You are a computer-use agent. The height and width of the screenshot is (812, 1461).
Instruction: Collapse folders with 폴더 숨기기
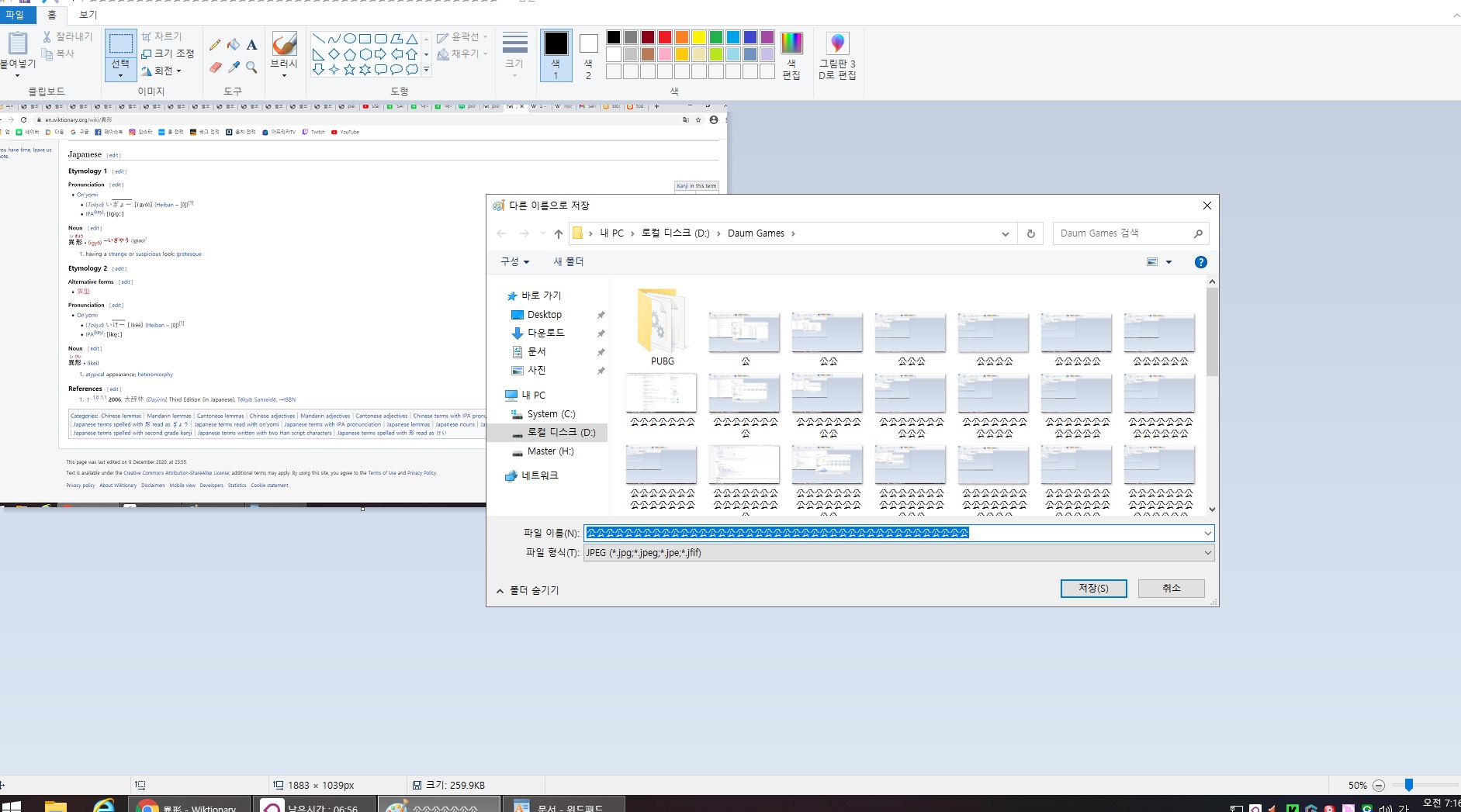528,590
